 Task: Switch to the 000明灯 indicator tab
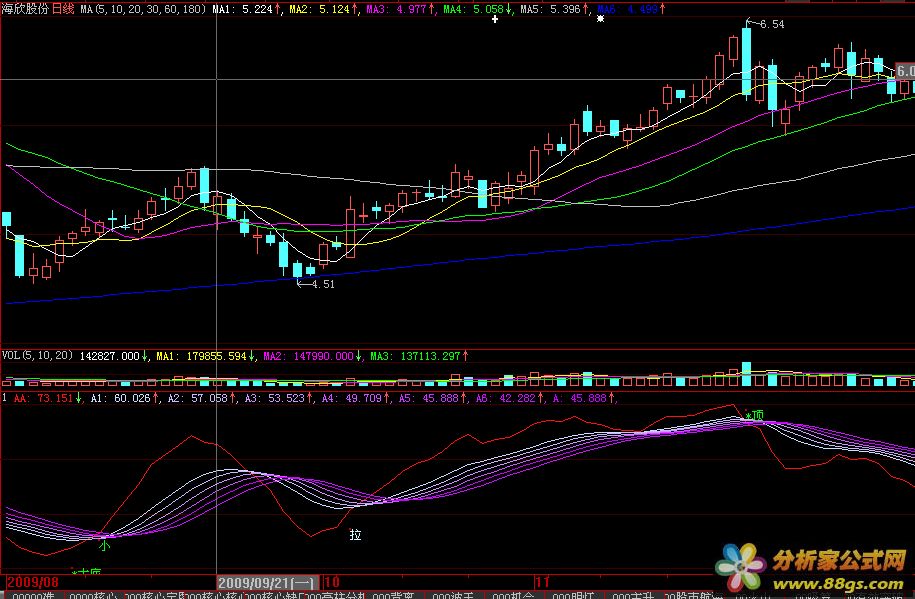click(572, 595)
